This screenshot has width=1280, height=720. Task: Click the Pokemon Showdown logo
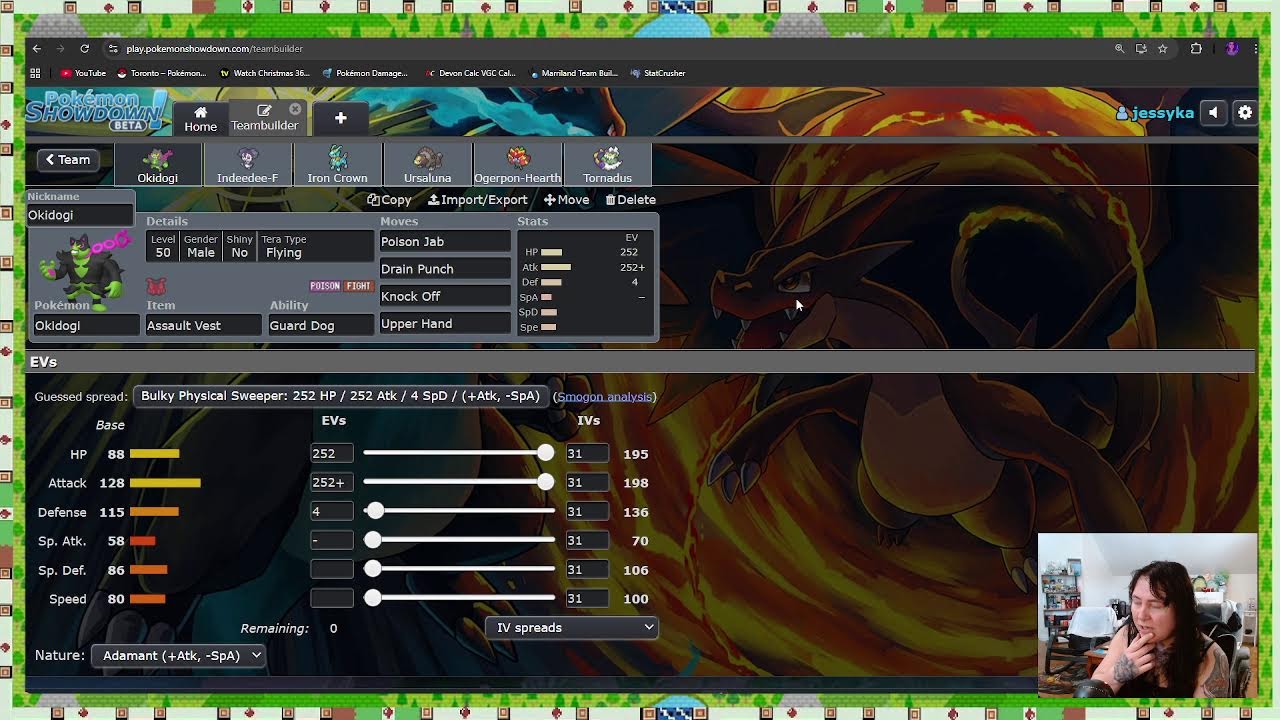(97, 111)
